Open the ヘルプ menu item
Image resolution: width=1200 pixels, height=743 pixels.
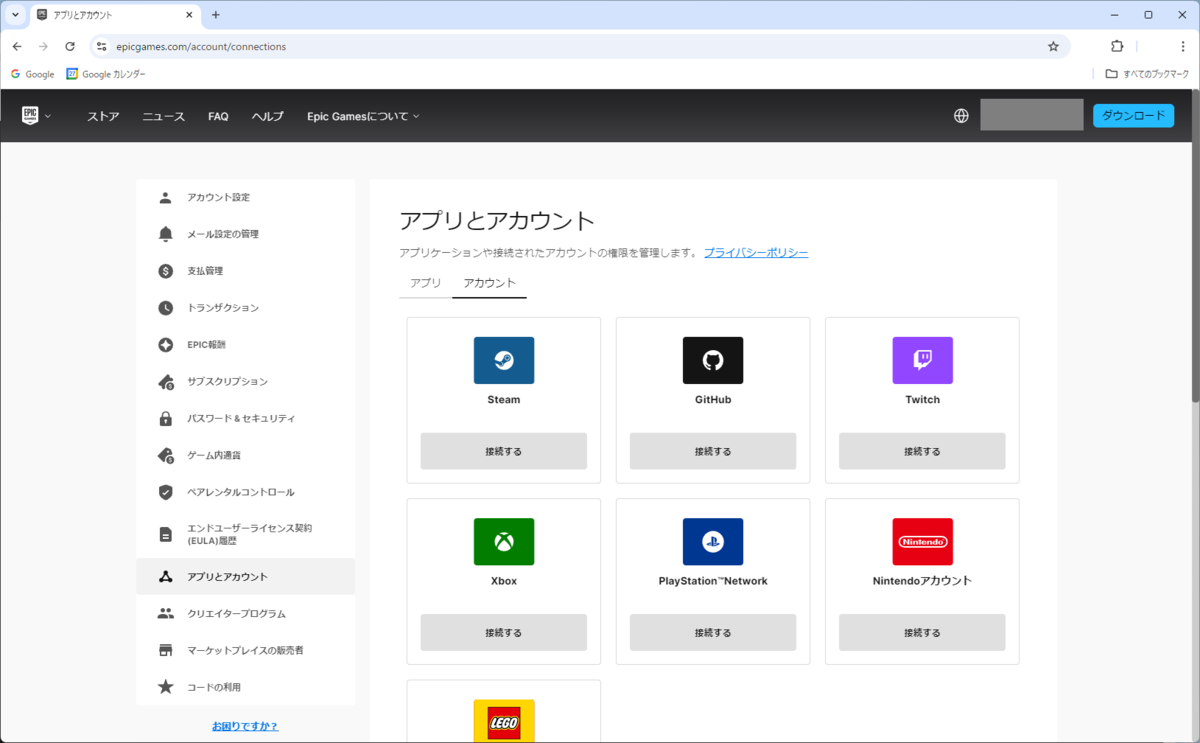tap(267, 116)
